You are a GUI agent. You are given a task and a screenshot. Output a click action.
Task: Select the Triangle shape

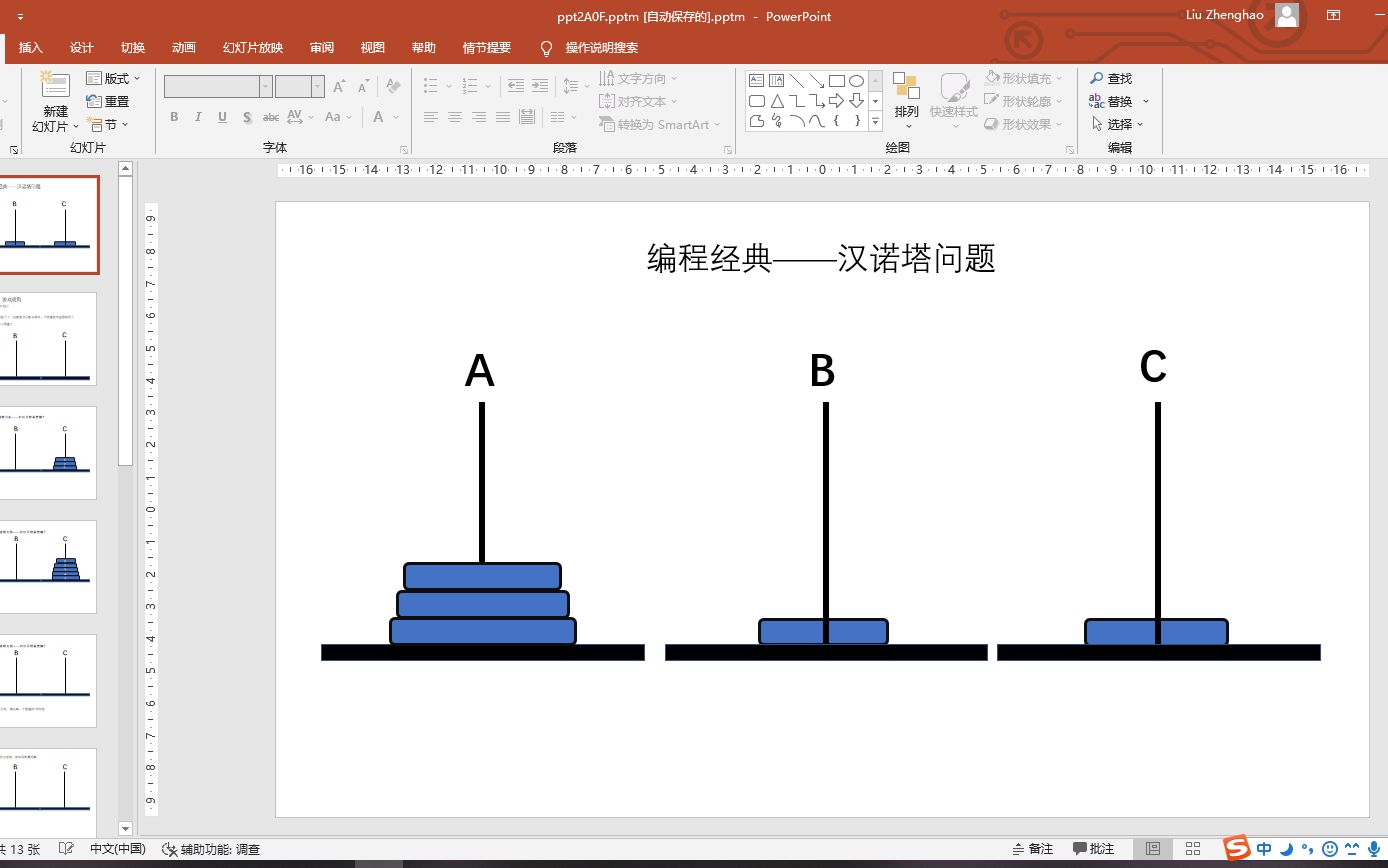777,101
